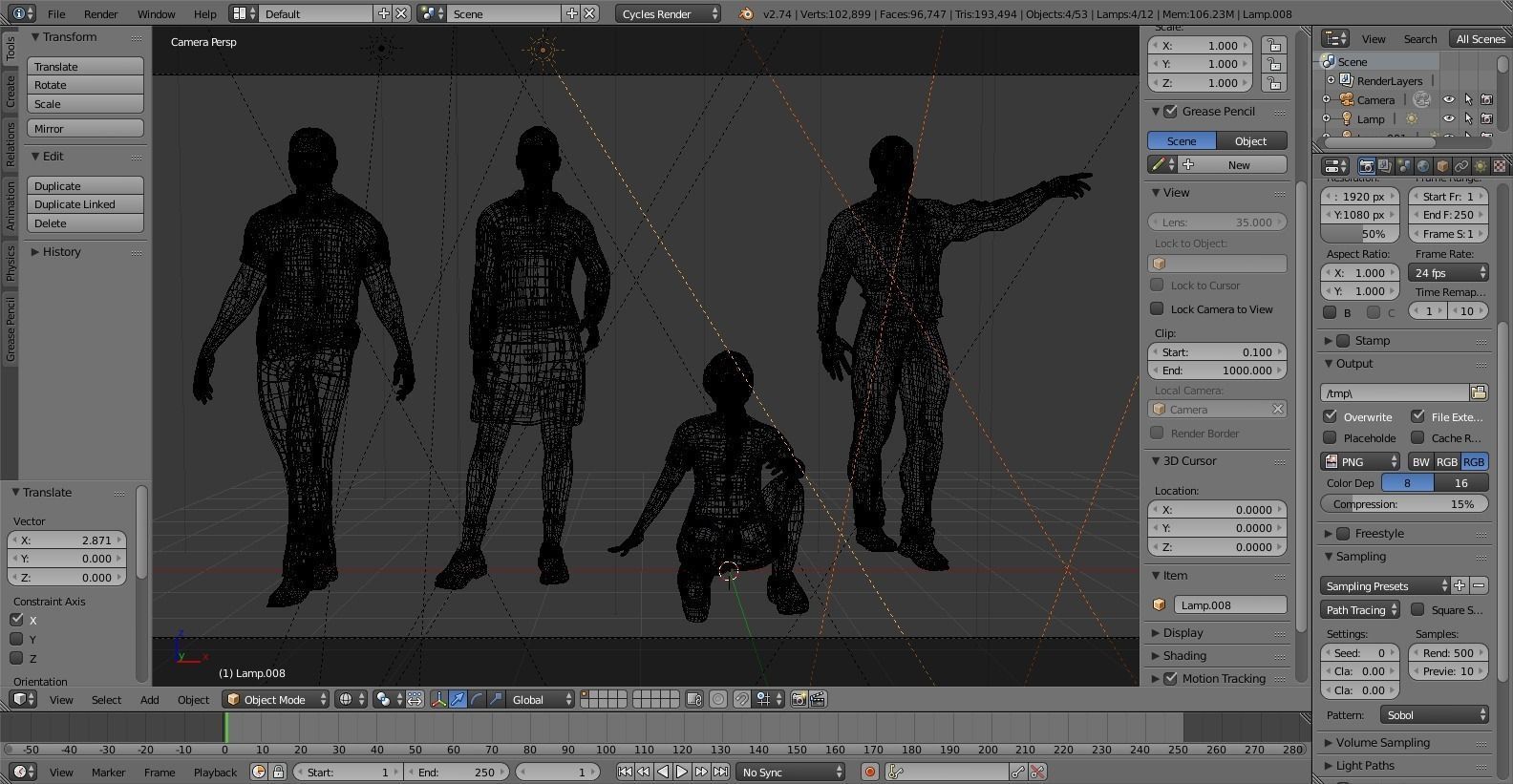This screenshot has height=784, width=1513.
Task: Enable Y constraint axis checkbox
Action: (x=16, y=639)
